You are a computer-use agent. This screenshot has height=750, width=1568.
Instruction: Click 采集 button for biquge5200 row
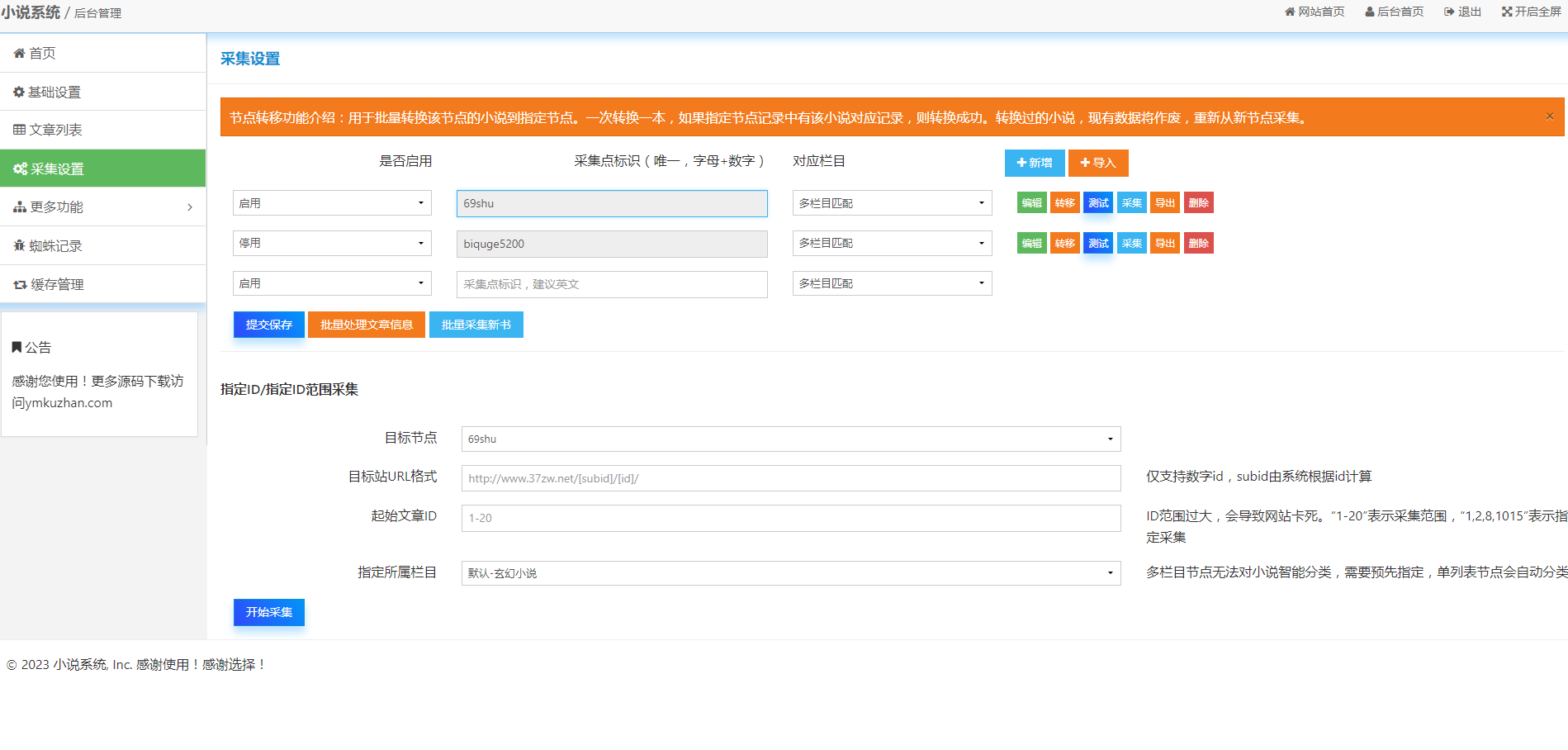point(1132,244)
